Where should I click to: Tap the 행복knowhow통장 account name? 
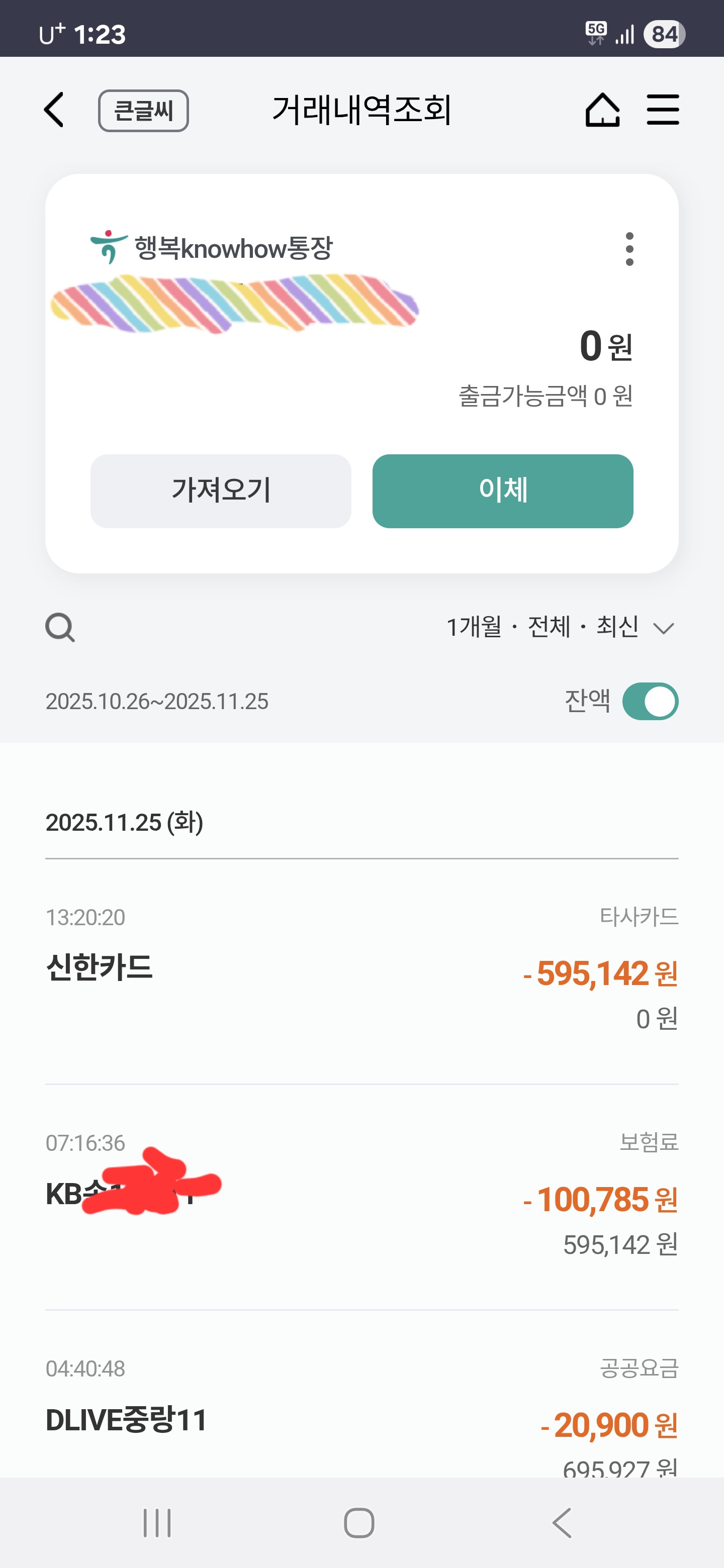[233, 248]
